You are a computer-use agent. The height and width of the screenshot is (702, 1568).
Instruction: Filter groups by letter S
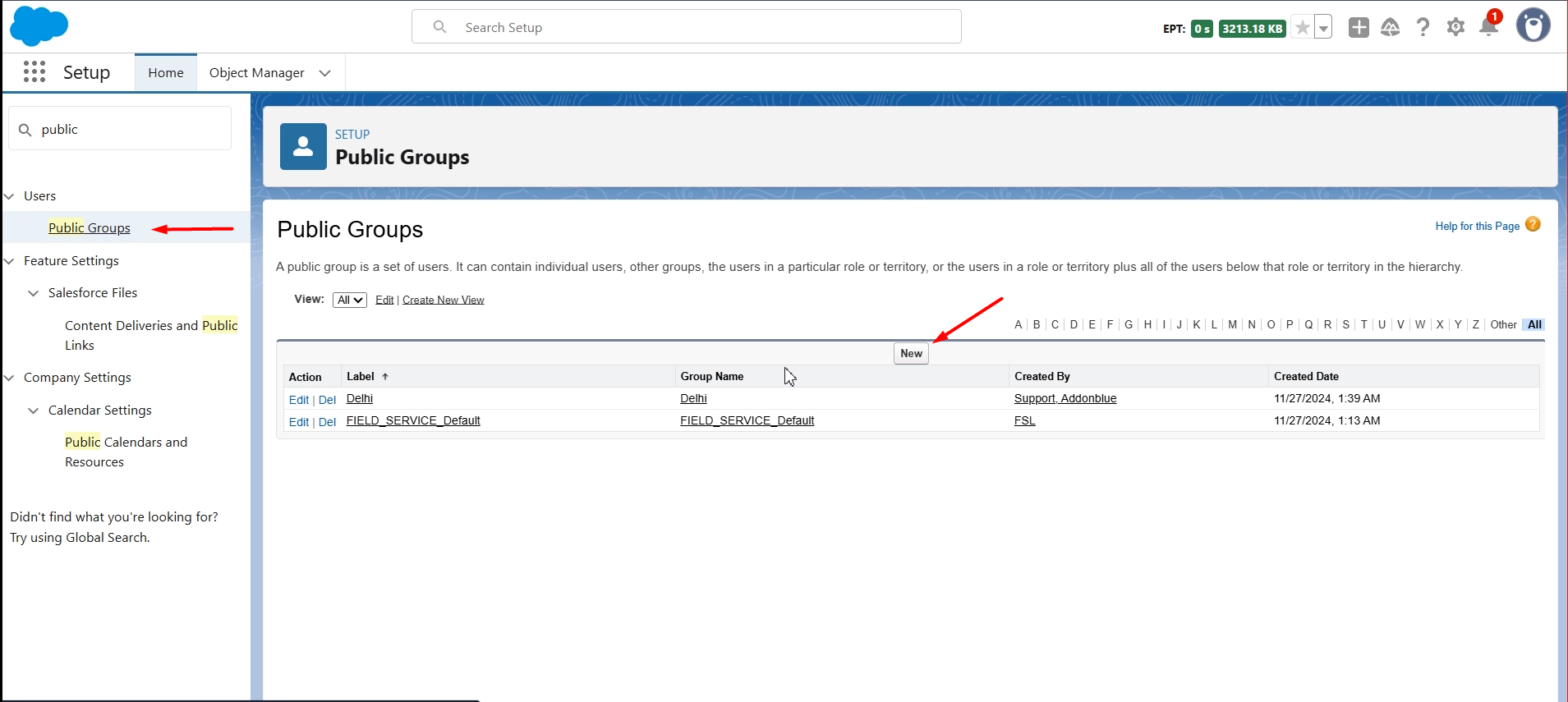1345,324
